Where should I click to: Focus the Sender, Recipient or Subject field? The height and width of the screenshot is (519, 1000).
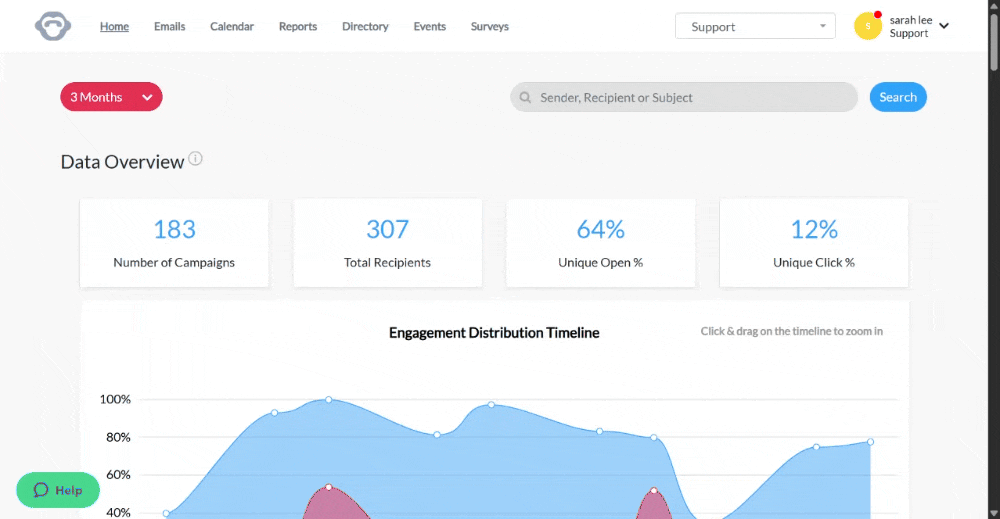[684, 97]
